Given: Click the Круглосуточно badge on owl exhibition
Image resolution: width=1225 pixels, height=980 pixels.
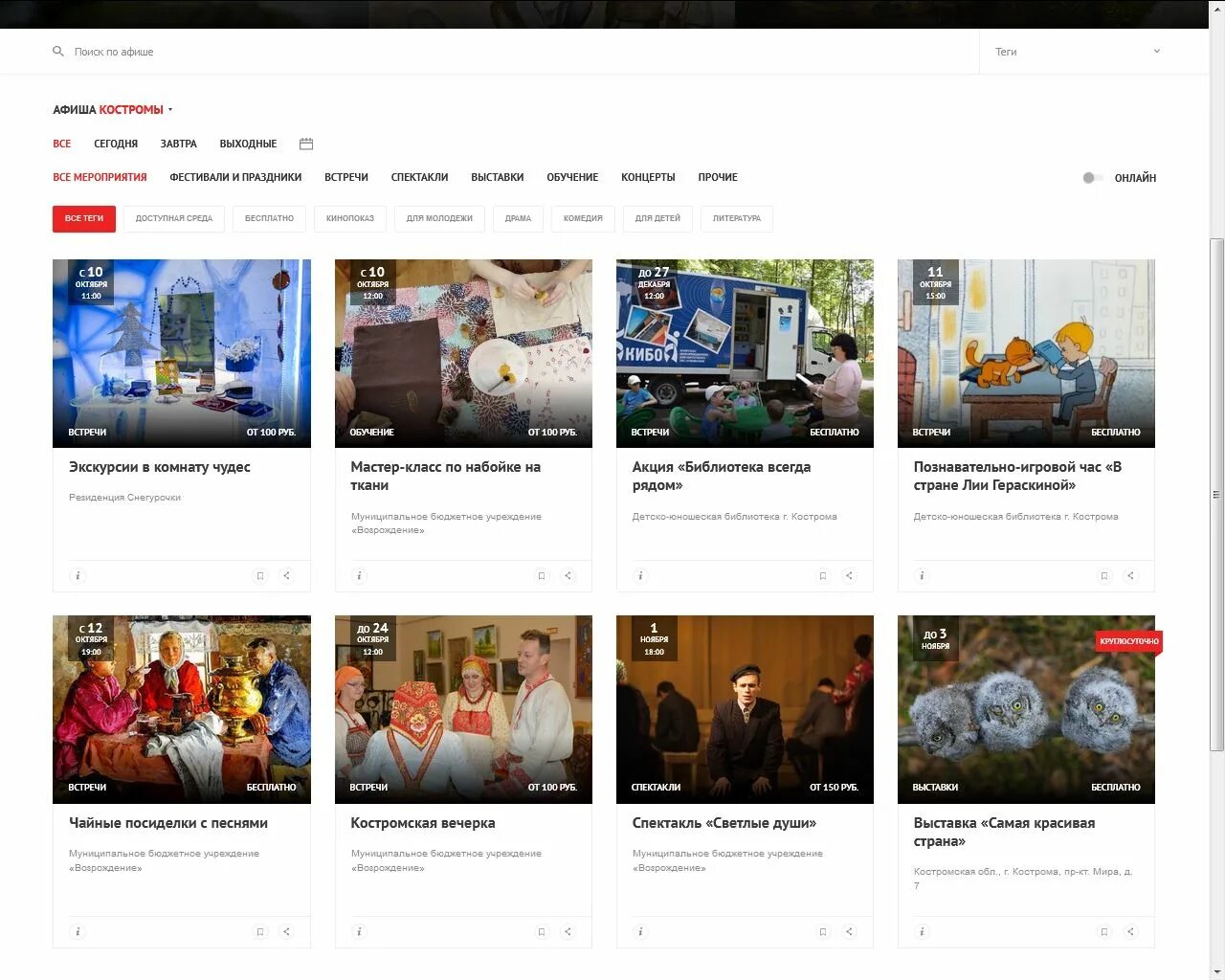Looking at the screenshot, I should (1129, 641).
